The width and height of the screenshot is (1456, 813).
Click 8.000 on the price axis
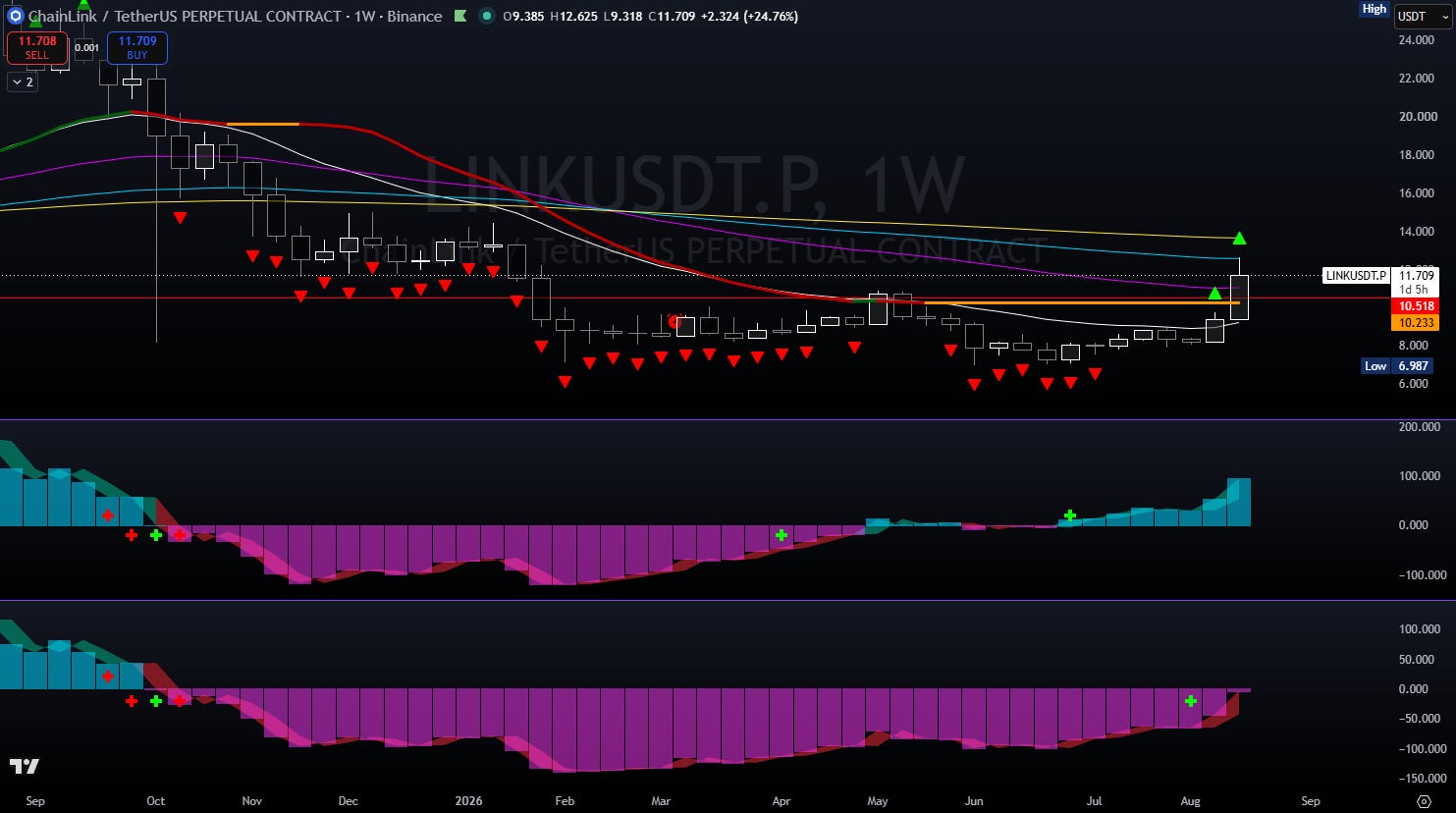pos(1414,346)
